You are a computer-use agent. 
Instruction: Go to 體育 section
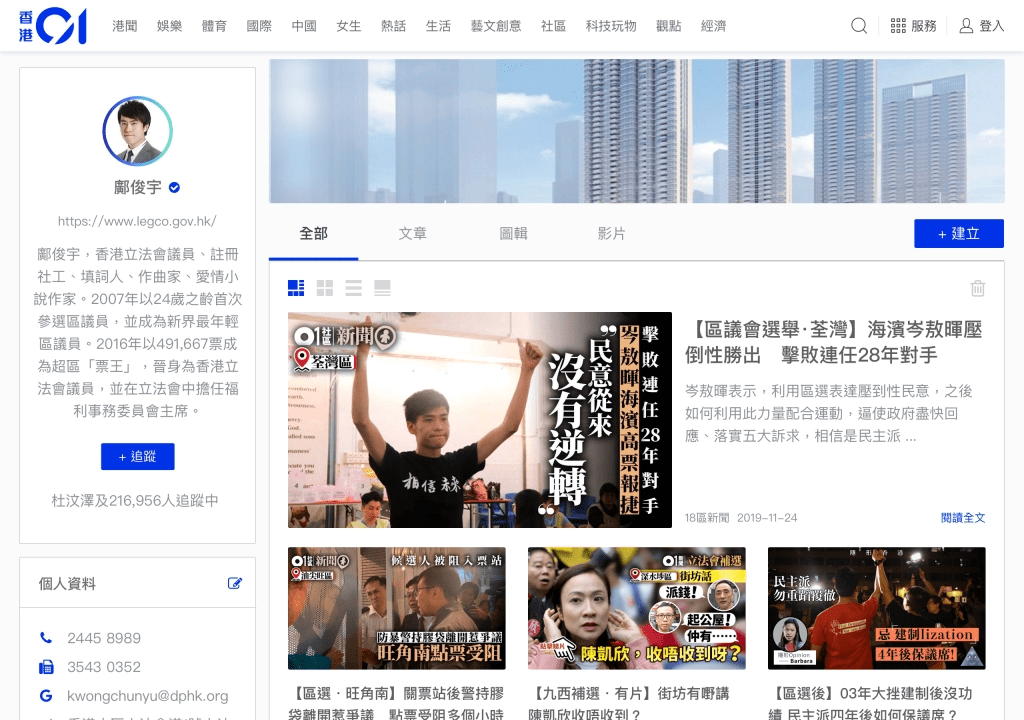[214, 26]
